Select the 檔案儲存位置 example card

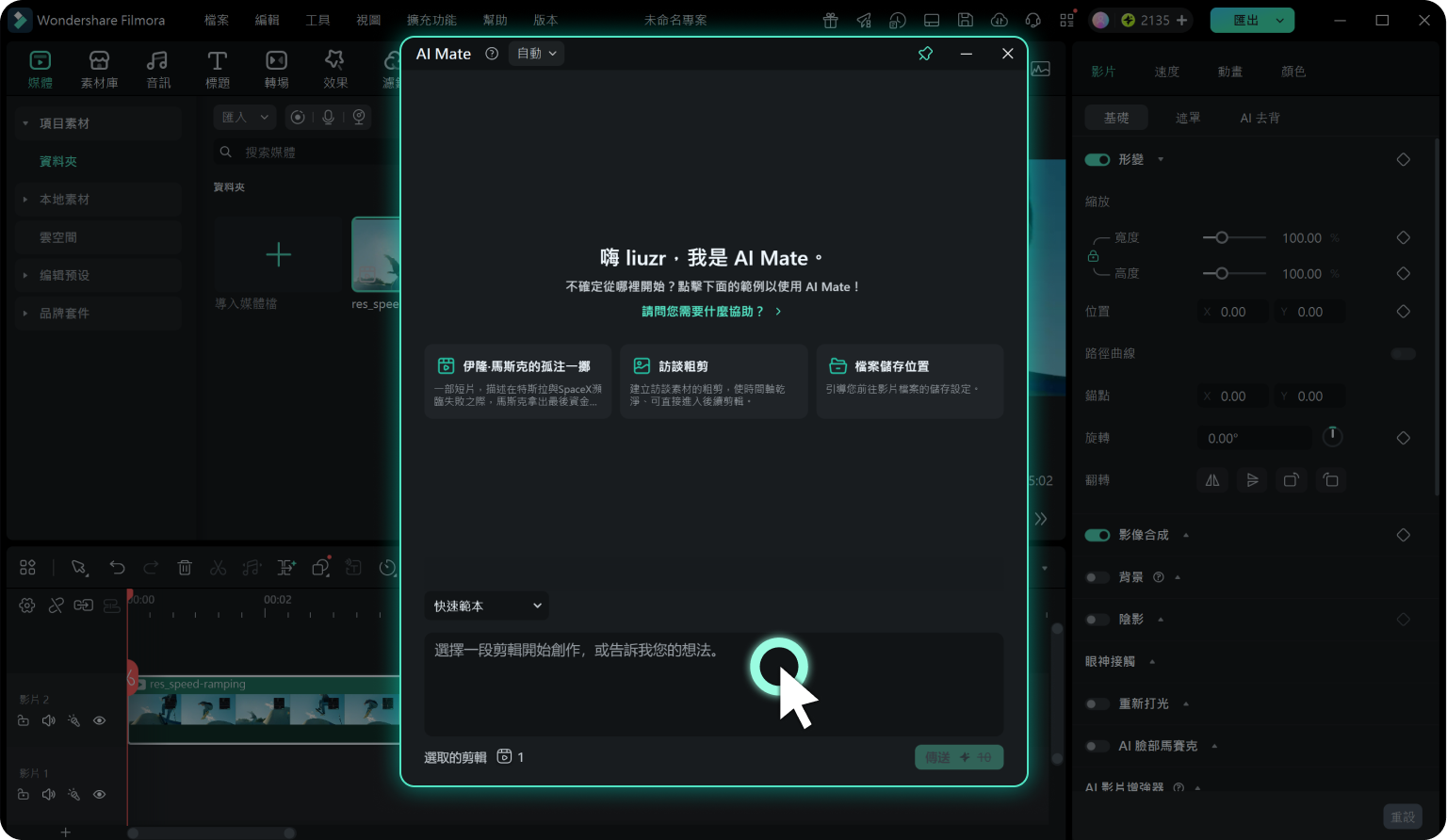pyautogui.click(x=910, y=381)
